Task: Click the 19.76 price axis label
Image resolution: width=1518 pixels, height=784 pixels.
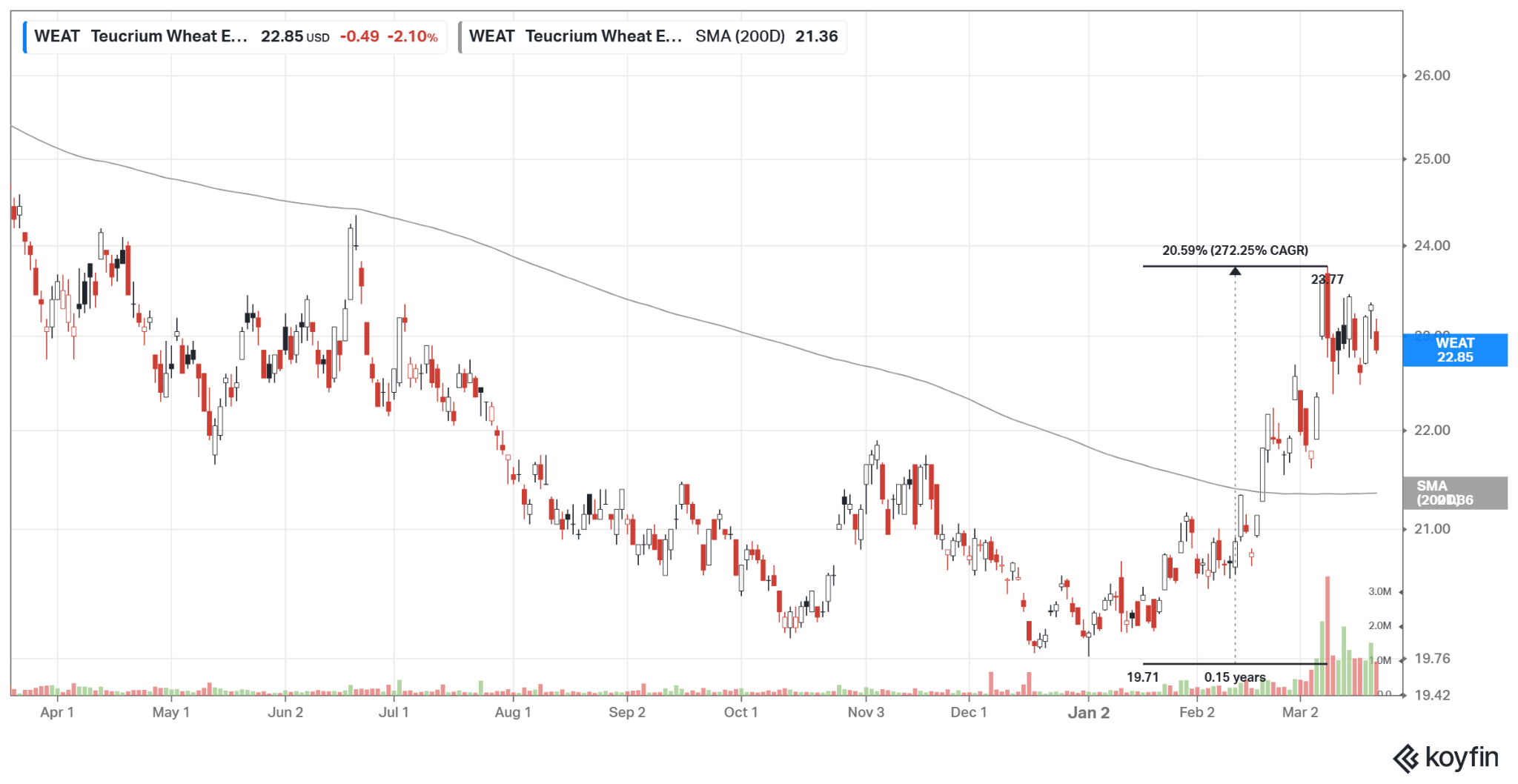Action: coord(1432,659)
